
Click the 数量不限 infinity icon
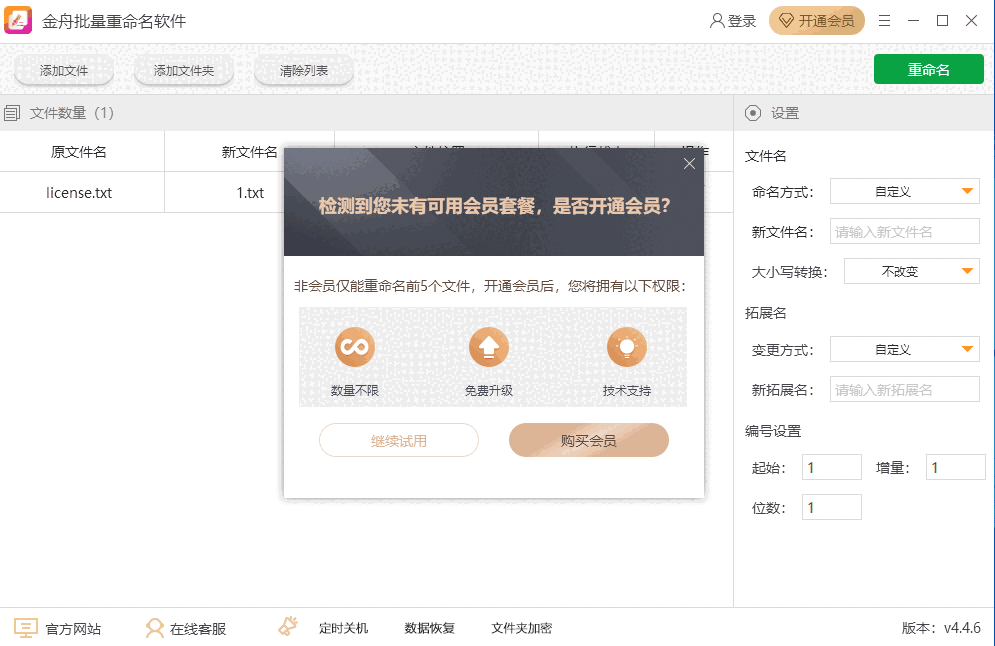point(354,347)
